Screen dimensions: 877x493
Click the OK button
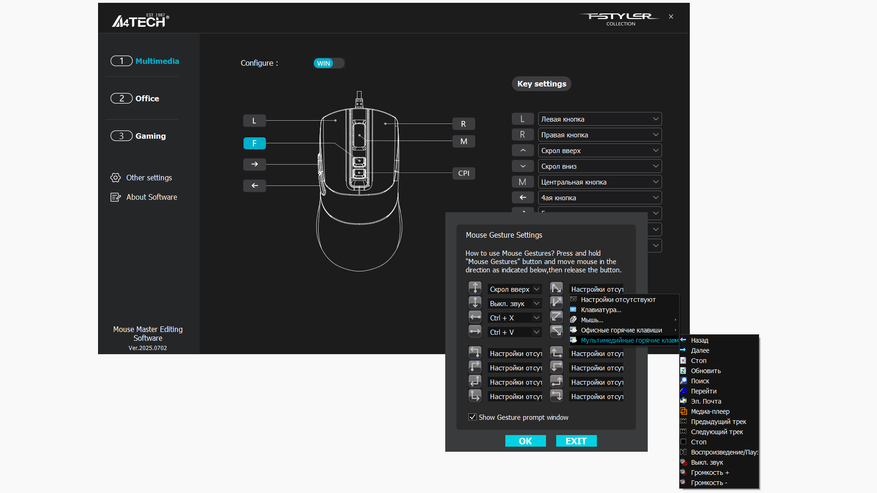click(525, 441)
